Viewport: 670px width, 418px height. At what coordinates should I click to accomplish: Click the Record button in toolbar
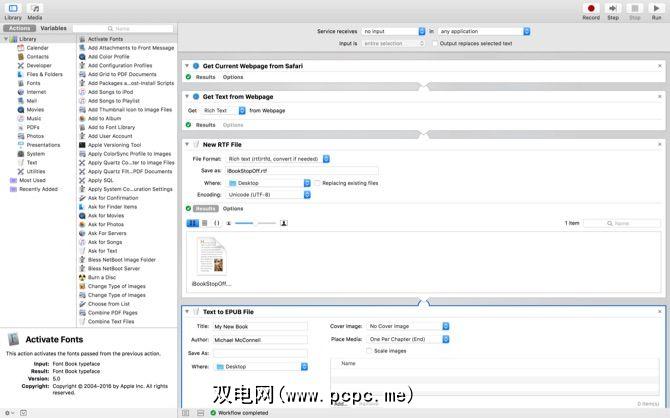pyautogui.click(x=591, y=9)
